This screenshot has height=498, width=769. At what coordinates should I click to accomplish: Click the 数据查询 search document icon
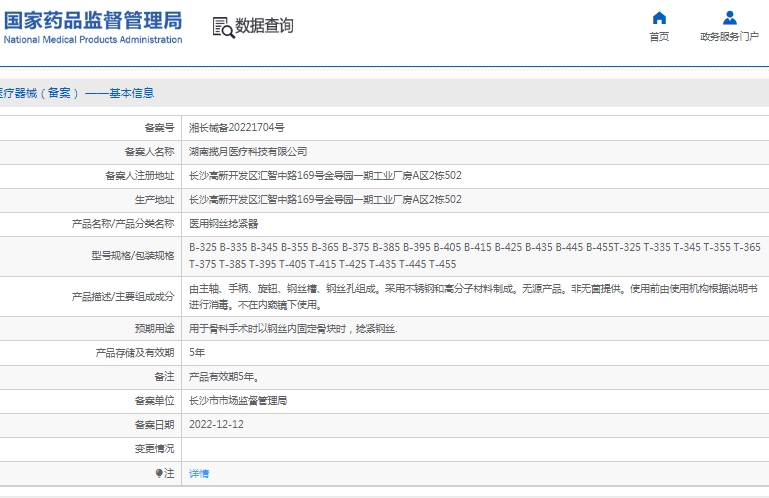223,27
